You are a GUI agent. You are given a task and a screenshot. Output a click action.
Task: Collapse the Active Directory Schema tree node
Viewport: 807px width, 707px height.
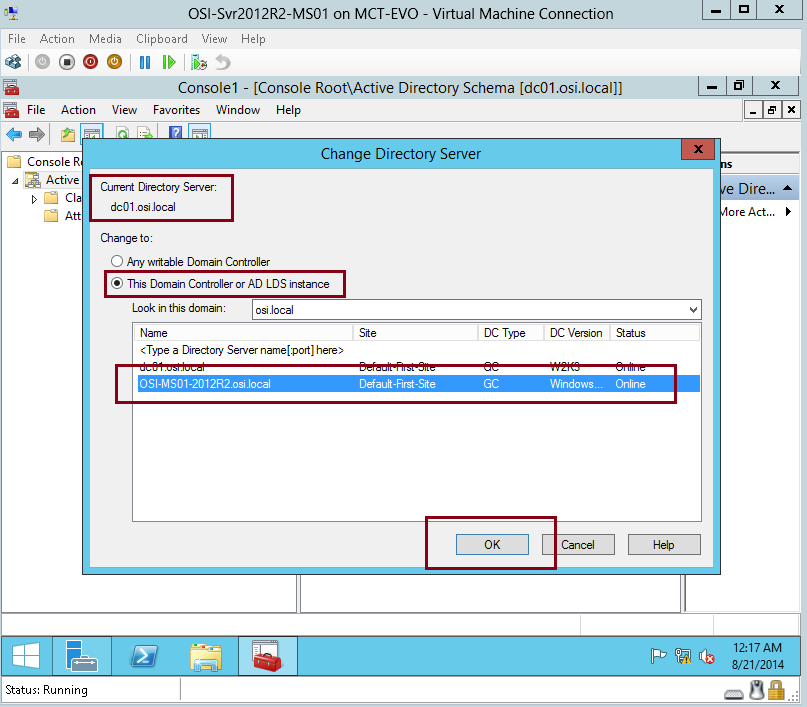tap(15, 181)
